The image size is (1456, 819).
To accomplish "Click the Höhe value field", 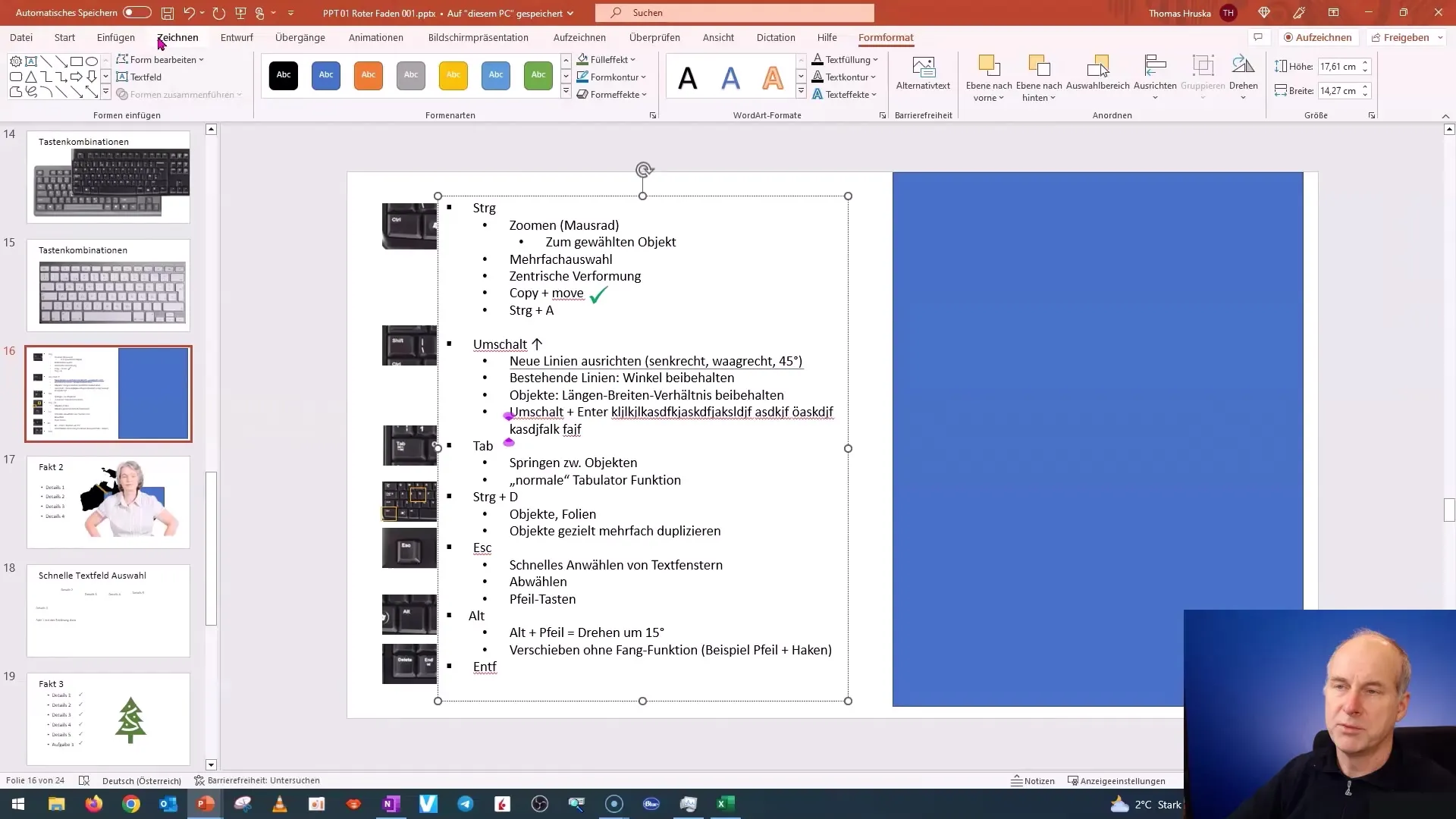I will (x=1338, y=67).
